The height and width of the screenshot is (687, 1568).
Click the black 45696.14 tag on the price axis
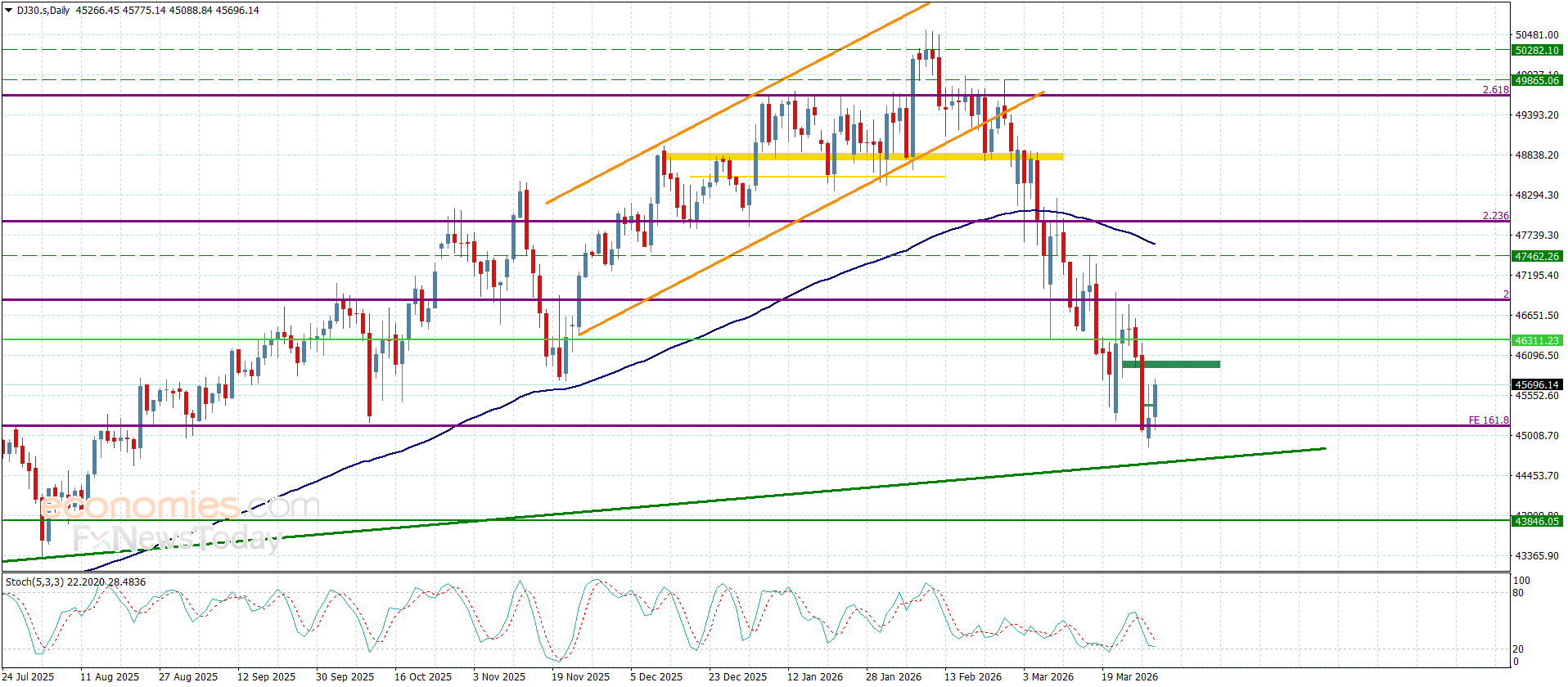1537,384
